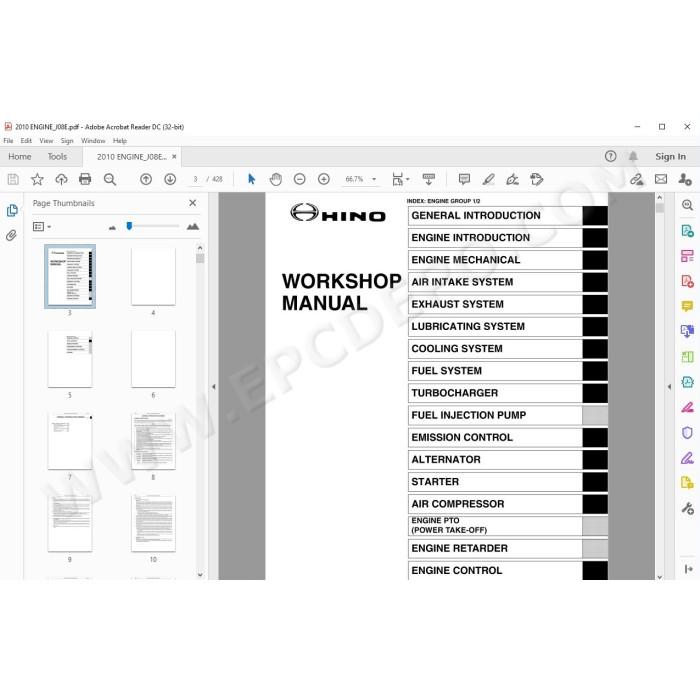The image size is (700, 700).
Task: Send file by email envelope icon
Action: pyautogui.click(x=661, y=179)
